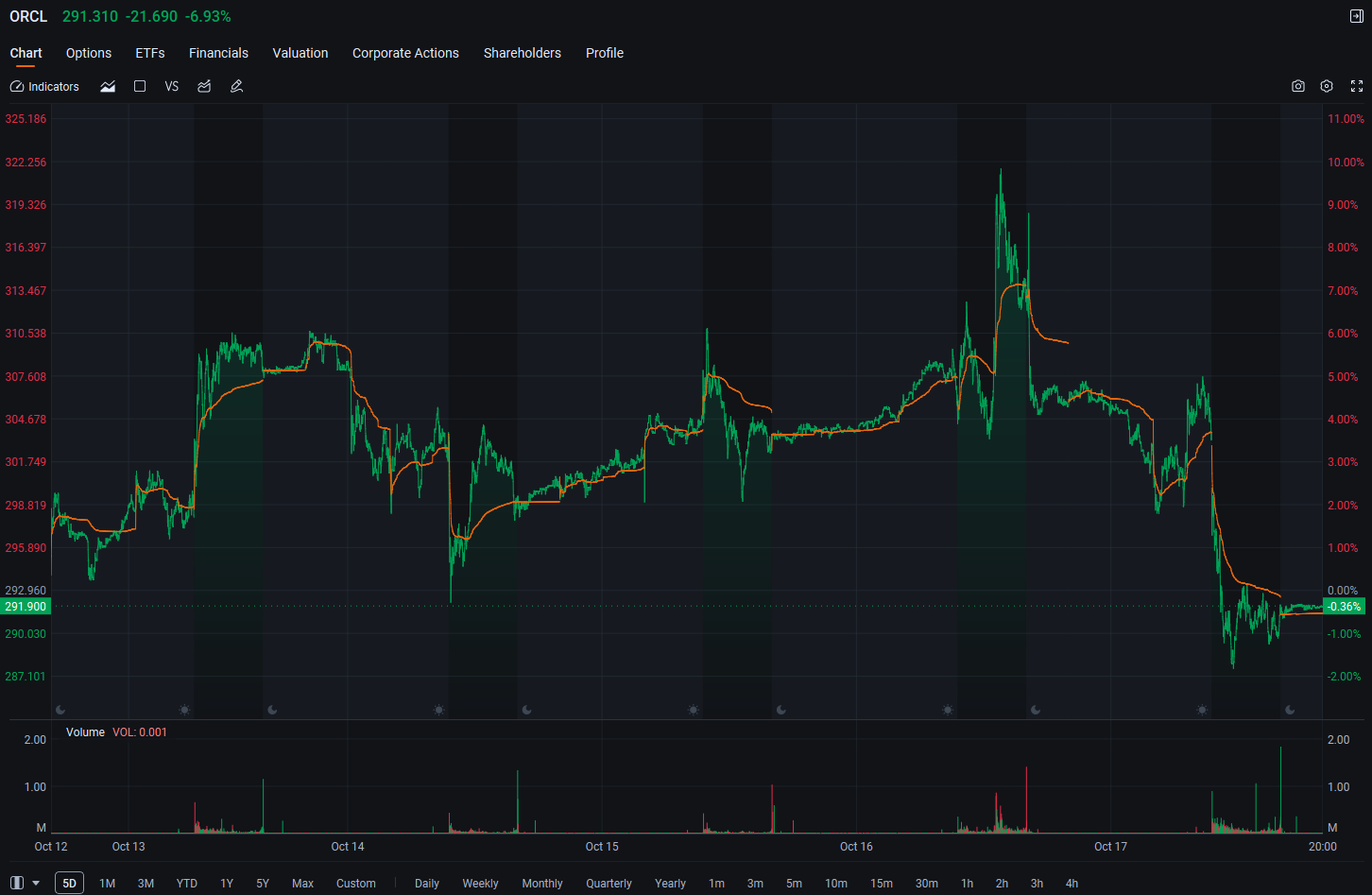Switch to the Chart tab
Image resolution: width=1372 pixels, height=895 pixels.
coord(26,53)
